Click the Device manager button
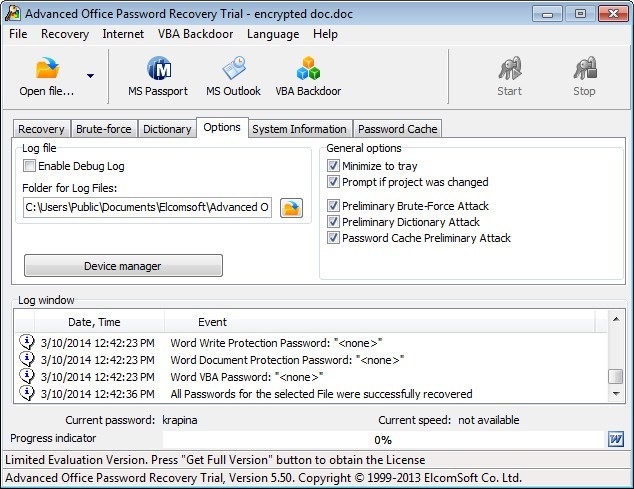 pos(123,266)
